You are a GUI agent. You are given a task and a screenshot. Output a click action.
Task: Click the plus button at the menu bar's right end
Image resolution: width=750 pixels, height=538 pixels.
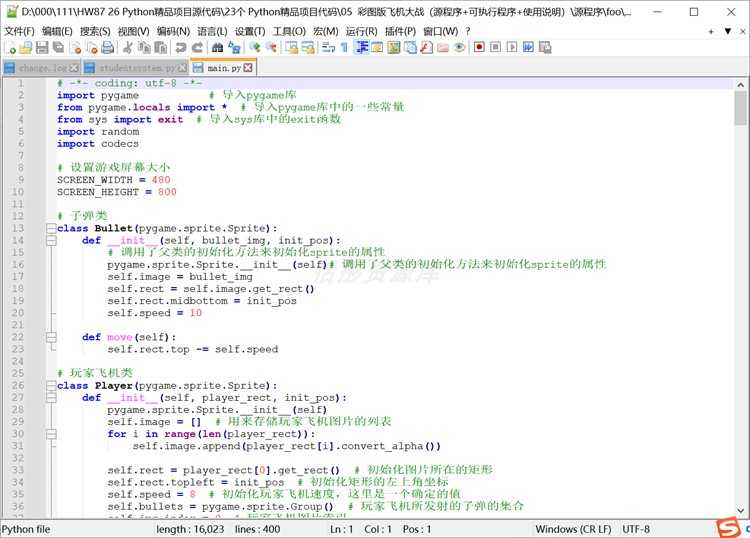[711, 32]
